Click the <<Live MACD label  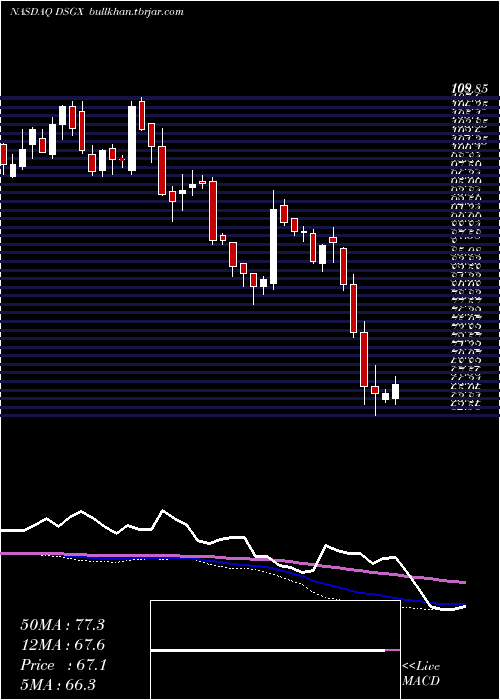tap(421, 674)
